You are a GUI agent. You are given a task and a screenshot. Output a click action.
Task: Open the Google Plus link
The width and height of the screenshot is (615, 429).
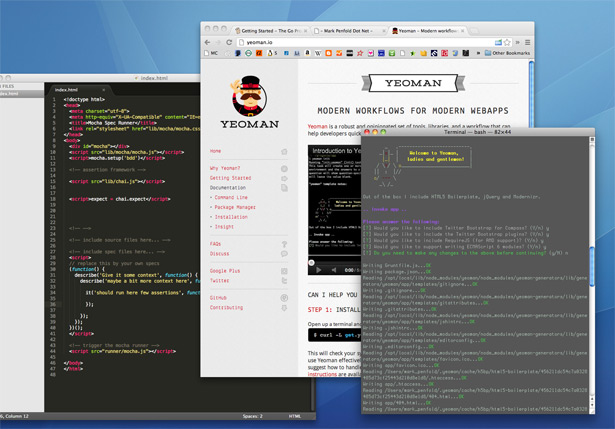coord(225,271)
